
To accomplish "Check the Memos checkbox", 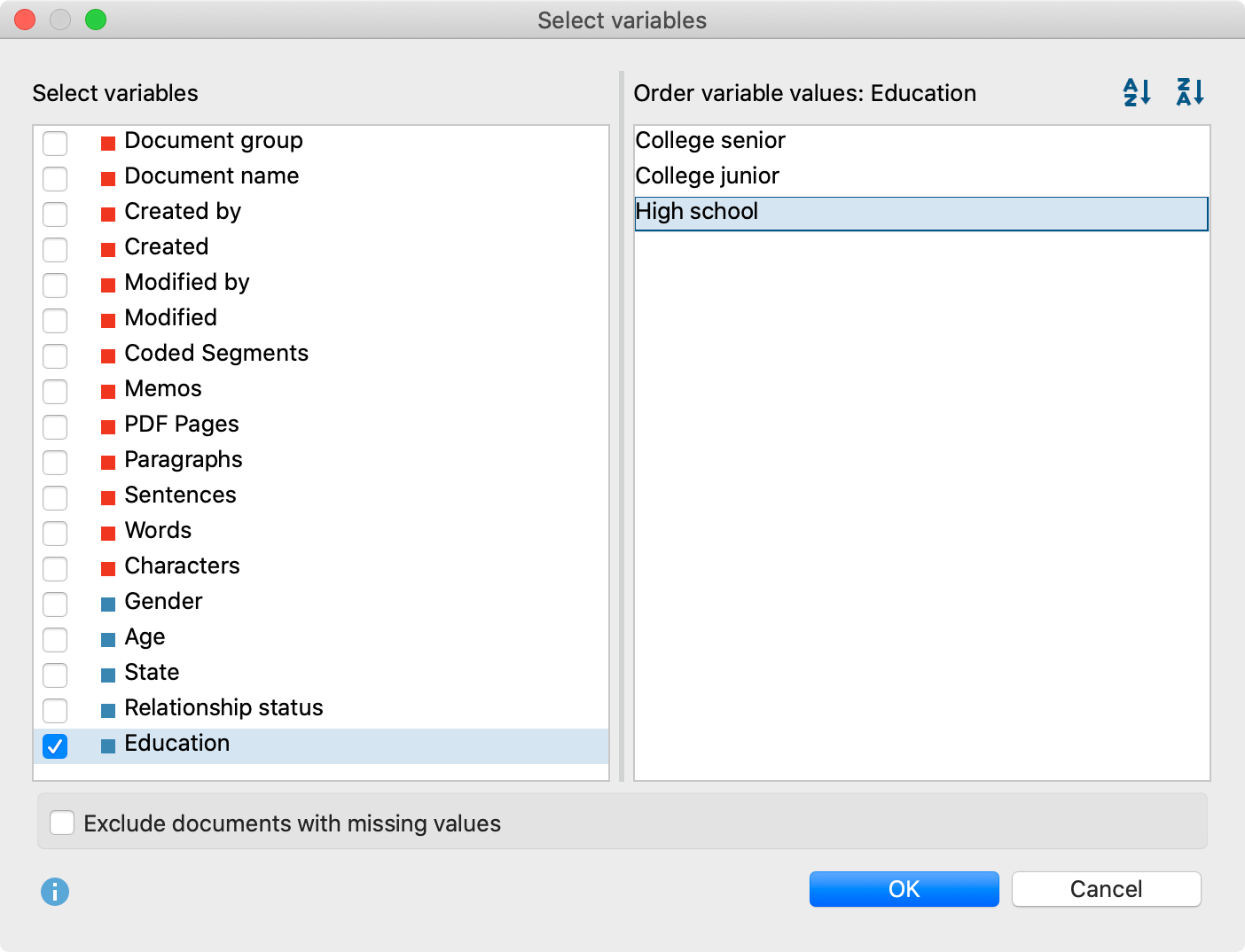I will tap(55, 391).
